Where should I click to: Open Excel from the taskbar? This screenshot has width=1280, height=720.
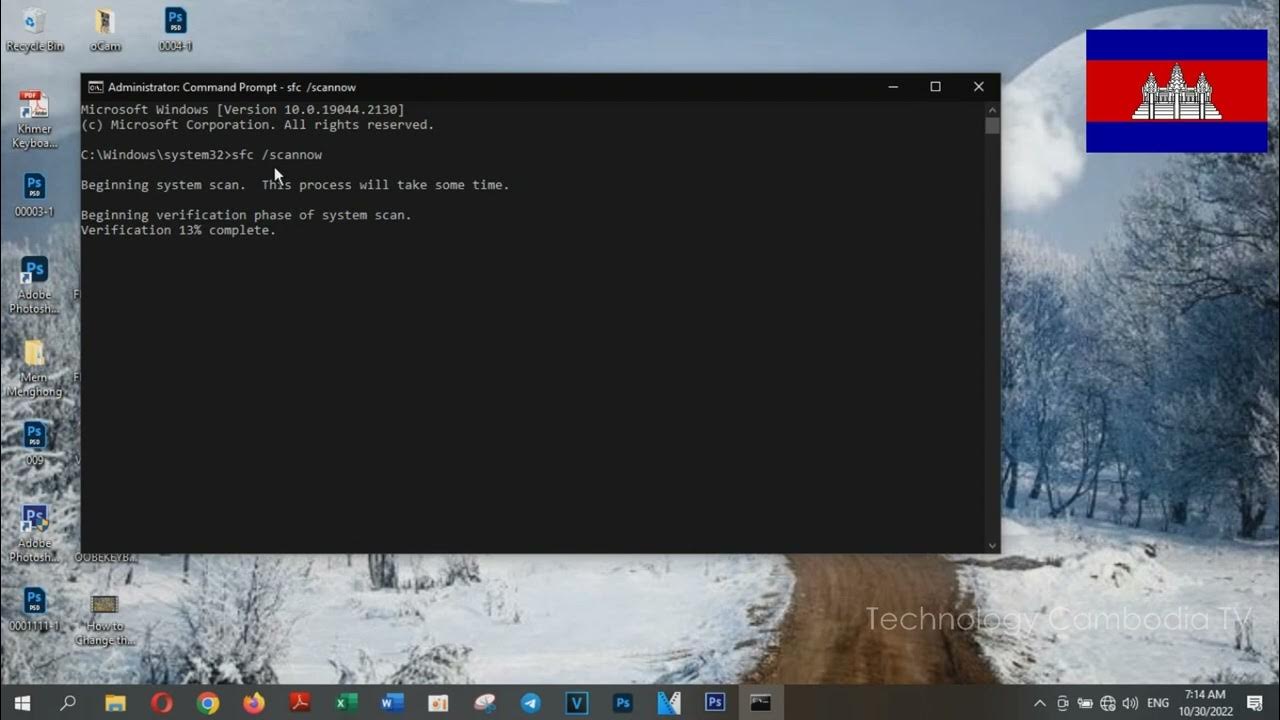(346, 703)
